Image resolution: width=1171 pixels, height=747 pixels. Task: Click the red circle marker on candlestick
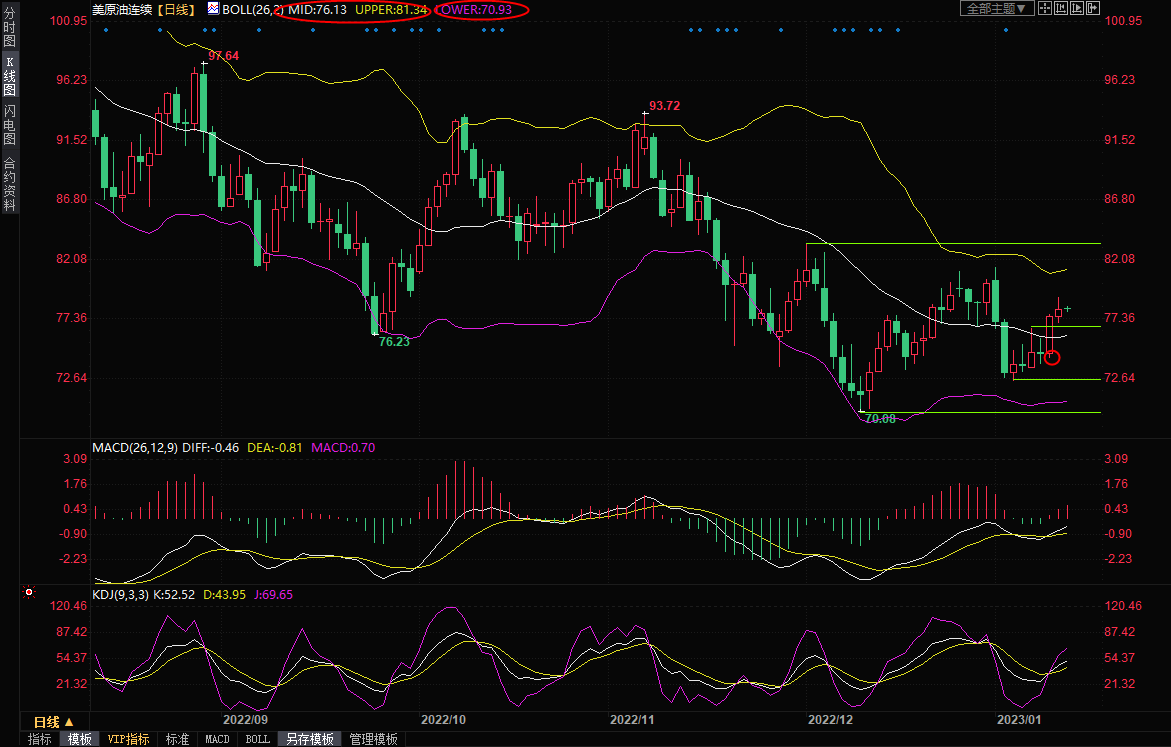(x=1052, y=357)
